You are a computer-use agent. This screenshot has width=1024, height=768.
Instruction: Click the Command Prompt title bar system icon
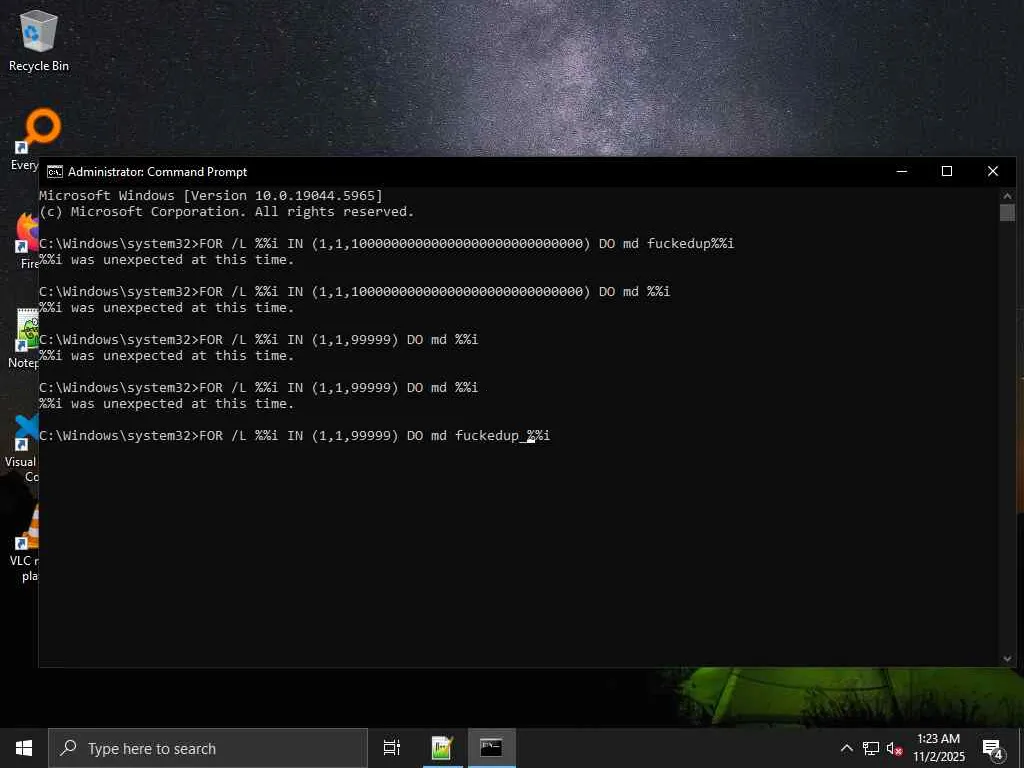(55, 172)
